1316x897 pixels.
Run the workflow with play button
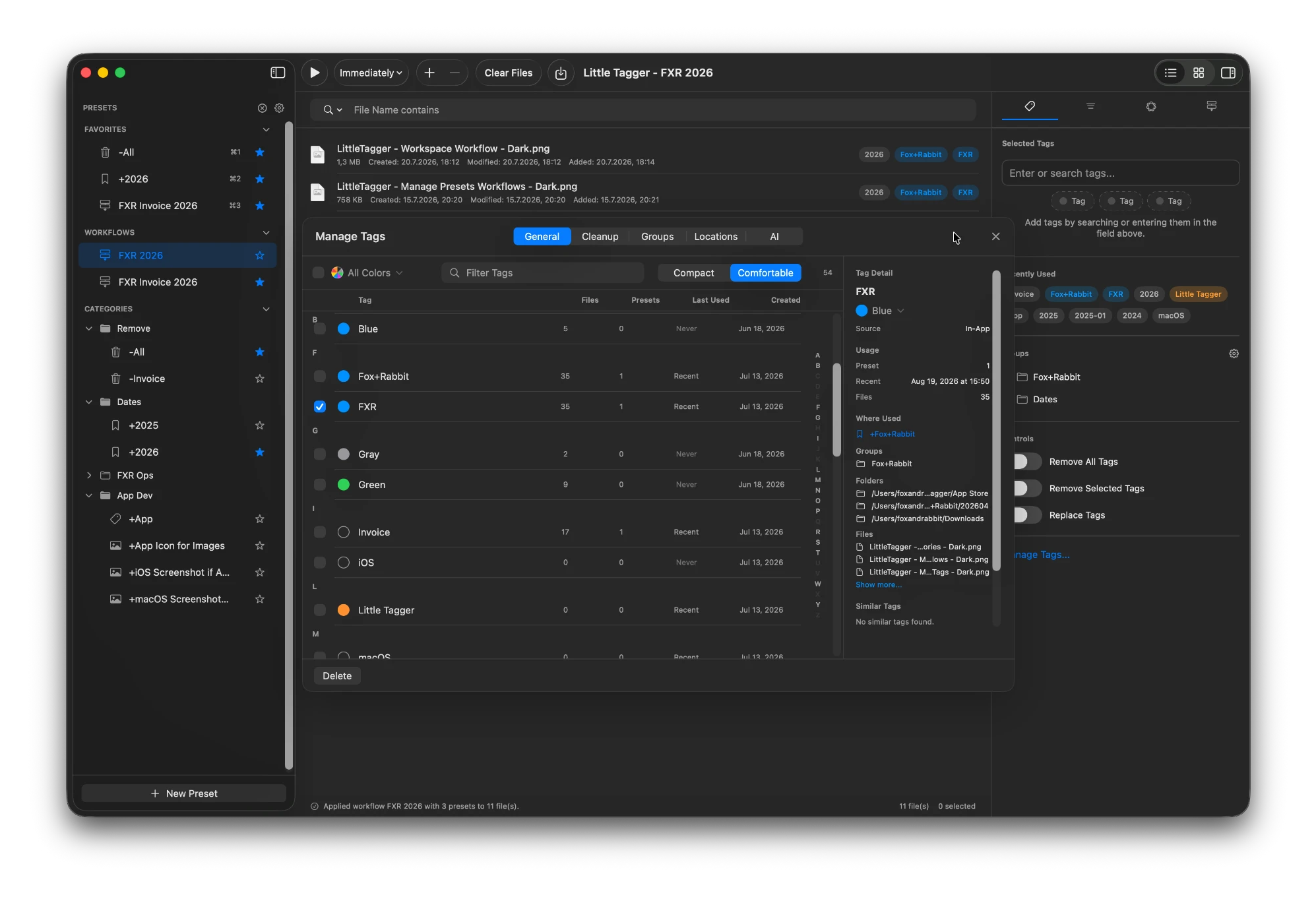(x=315, y=73)
